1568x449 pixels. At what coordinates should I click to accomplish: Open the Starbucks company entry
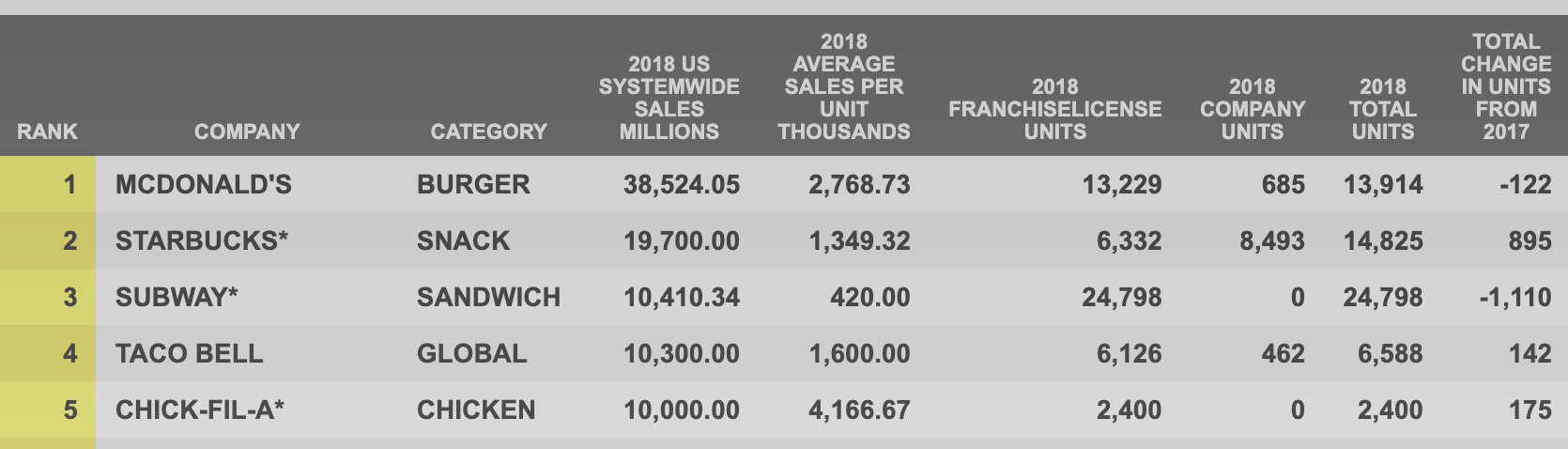(x=201, y=240)
